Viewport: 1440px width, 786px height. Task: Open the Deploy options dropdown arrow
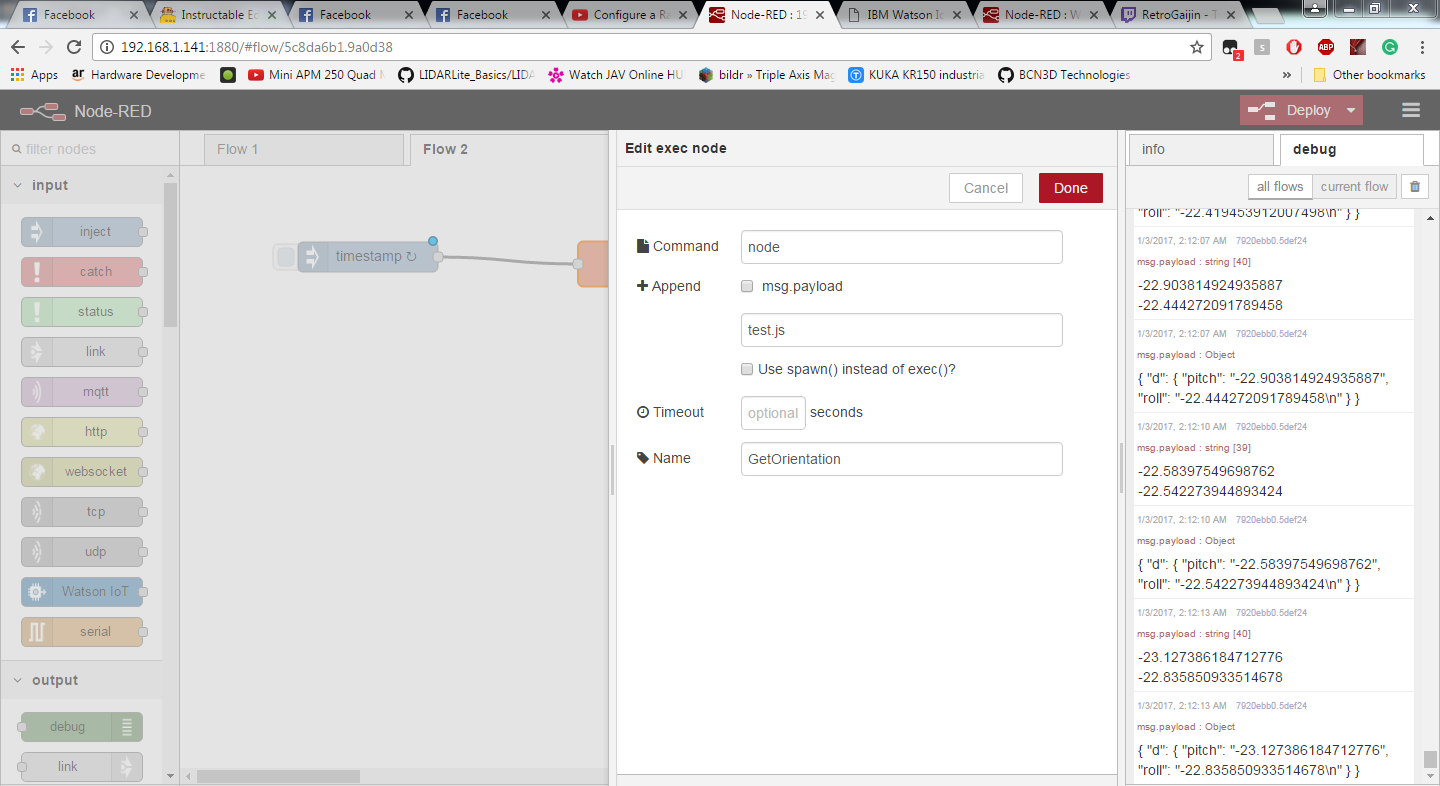pyautogui.click(x=1351, y=110)
